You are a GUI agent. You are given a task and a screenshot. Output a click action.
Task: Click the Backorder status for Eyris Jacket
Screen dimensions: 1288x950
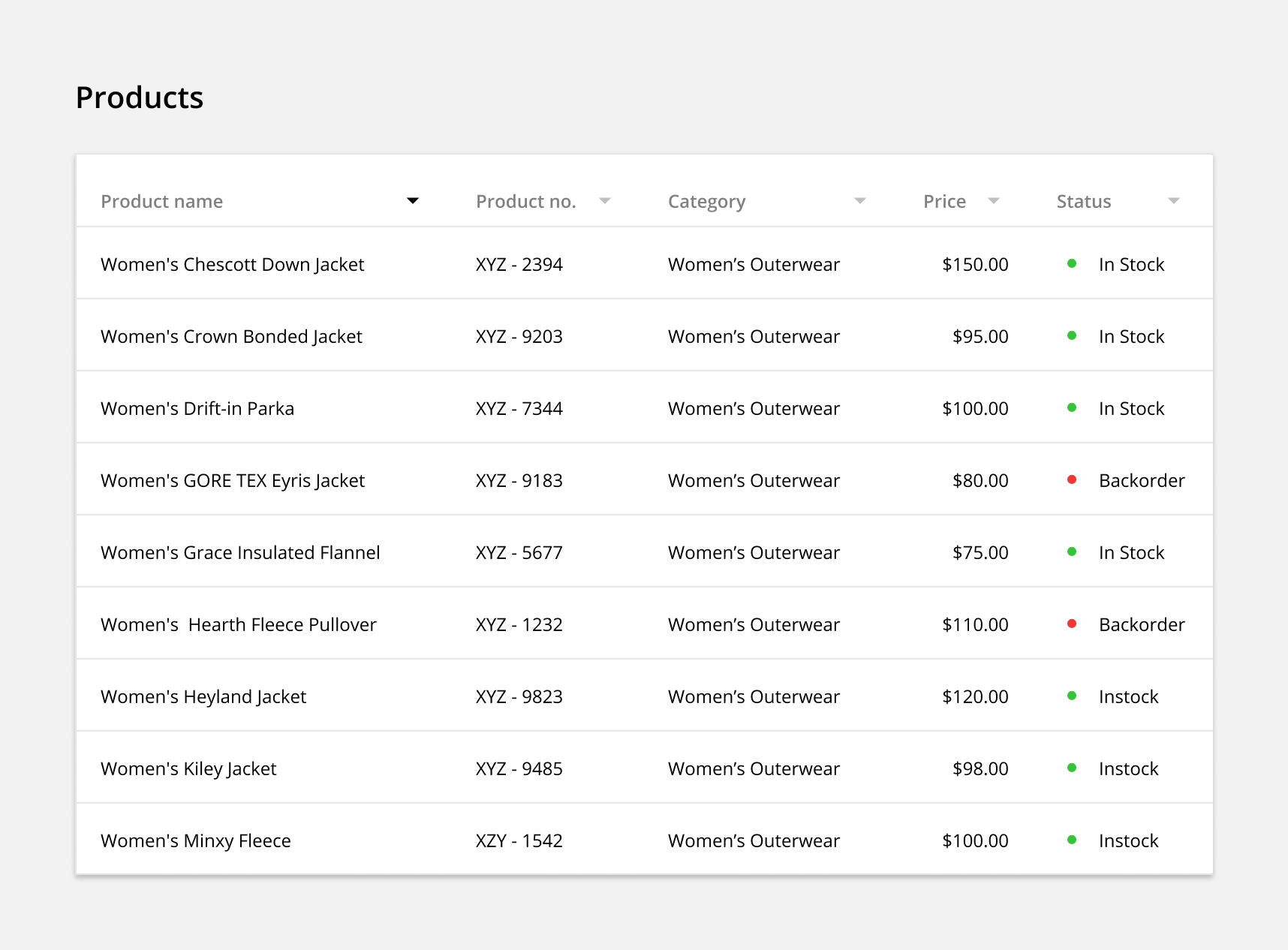pyautogui.click(x=1142, y=480)
